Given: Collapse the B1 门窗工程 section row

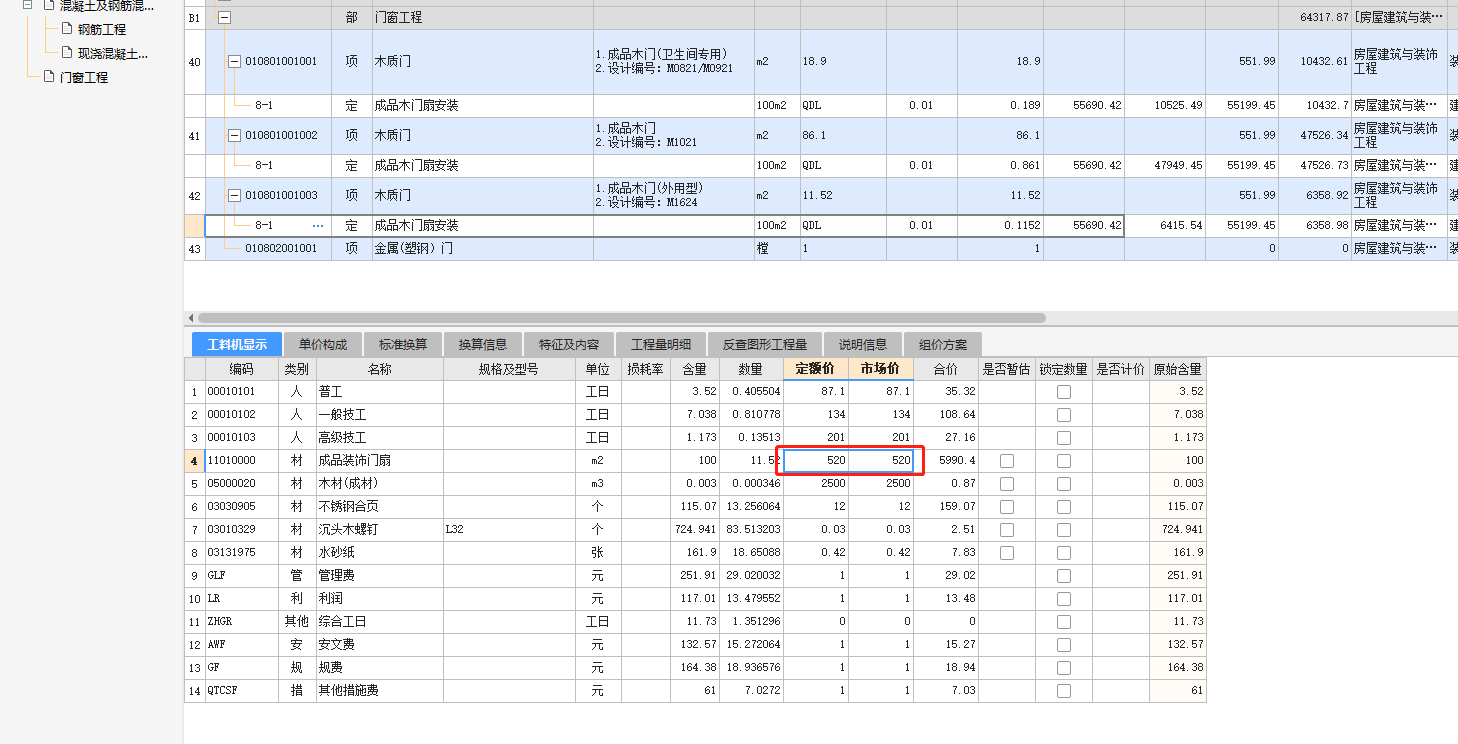Looking at the screenshot, I should pyautogui.click(x=224, y=17).
